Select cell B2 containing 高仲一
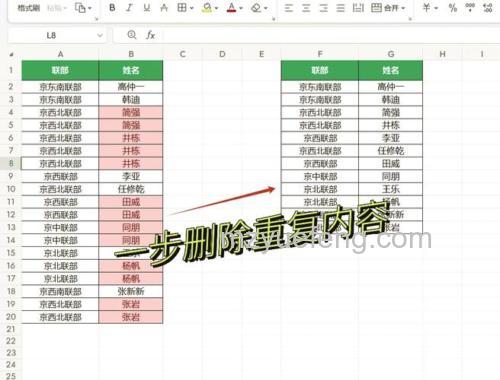 pyautogui.click(x=131, y=87)
